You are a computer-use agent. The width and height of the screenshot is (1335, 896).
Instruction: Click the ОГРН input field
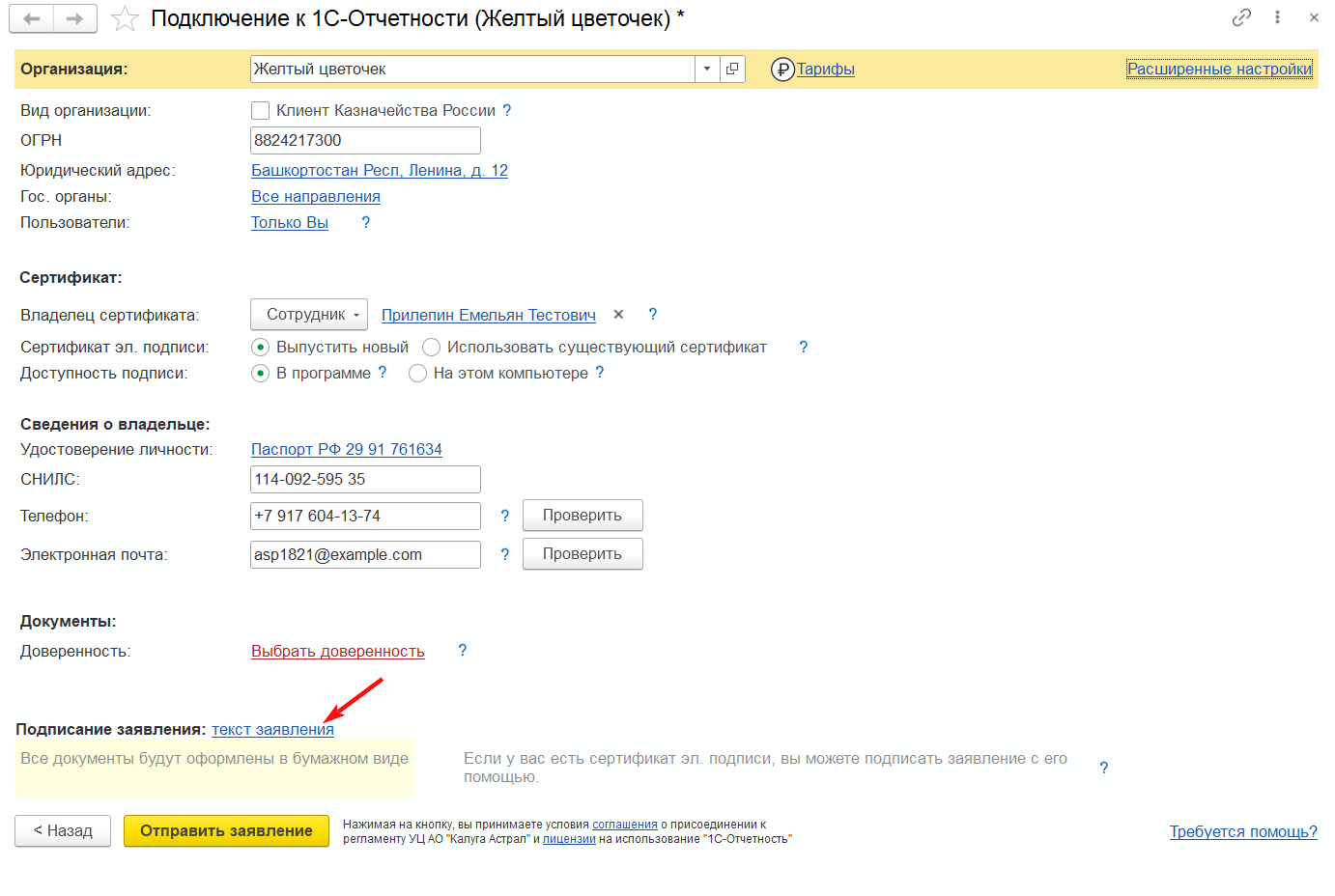[365, 140]
